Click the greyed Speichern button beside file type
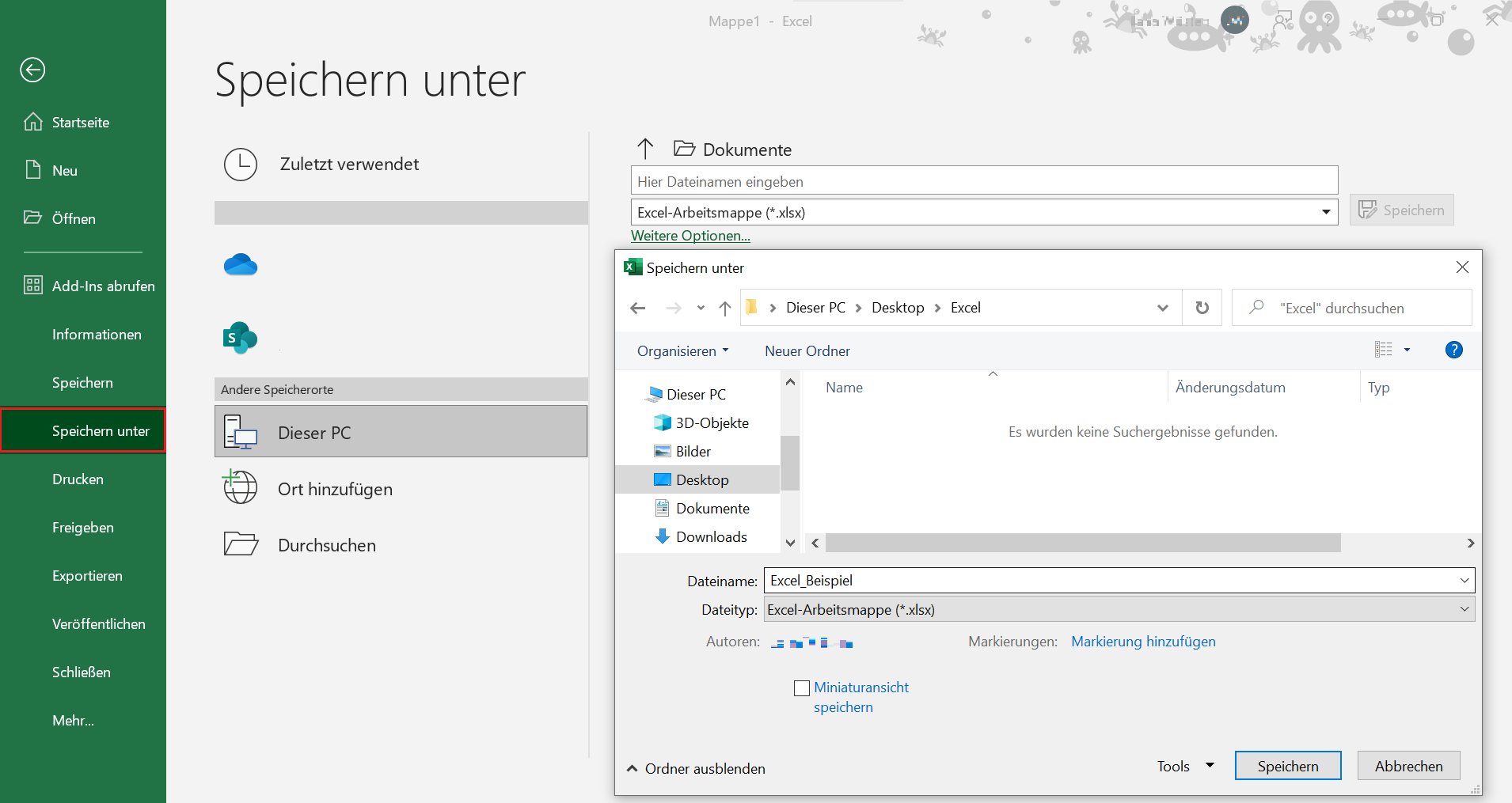1512x803 pixels. pyautogui.click(x=1401, y=210)
